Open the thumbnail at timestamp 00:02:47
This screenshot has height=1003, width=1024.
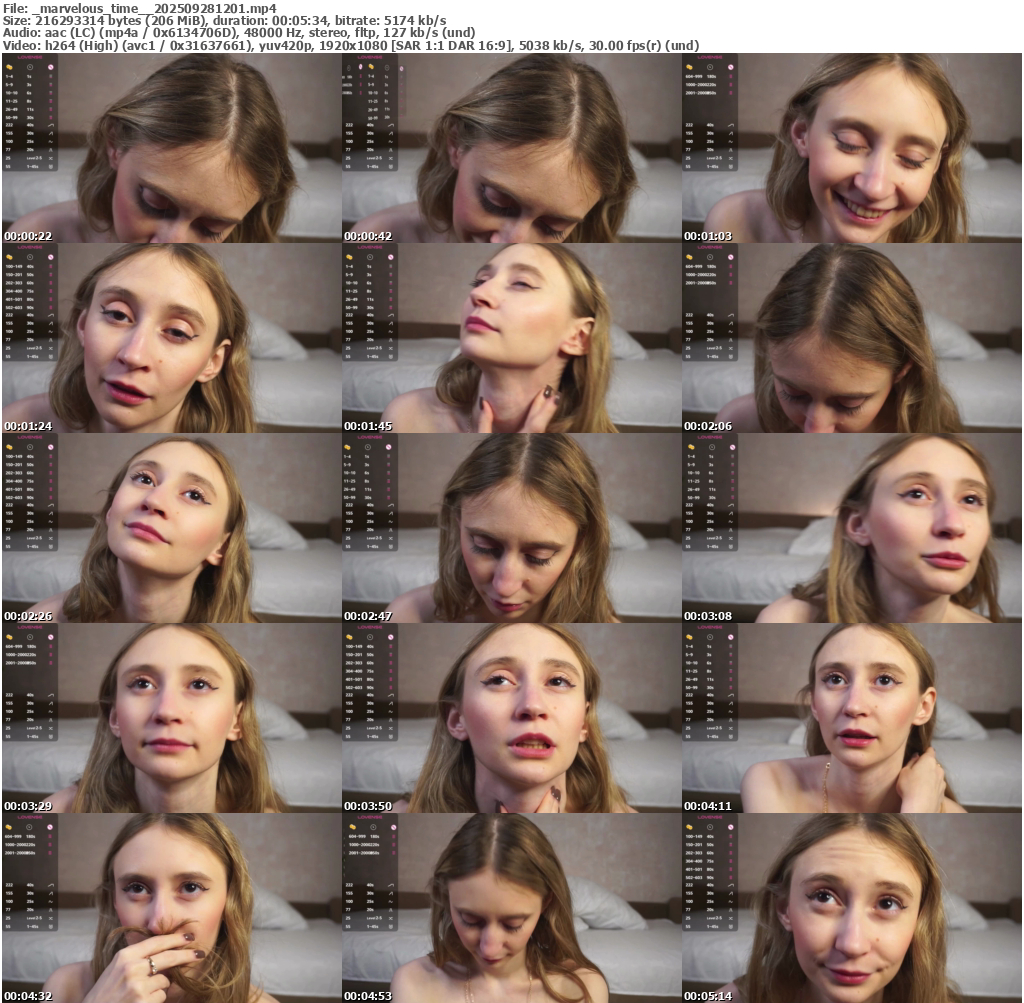(510, 528)
